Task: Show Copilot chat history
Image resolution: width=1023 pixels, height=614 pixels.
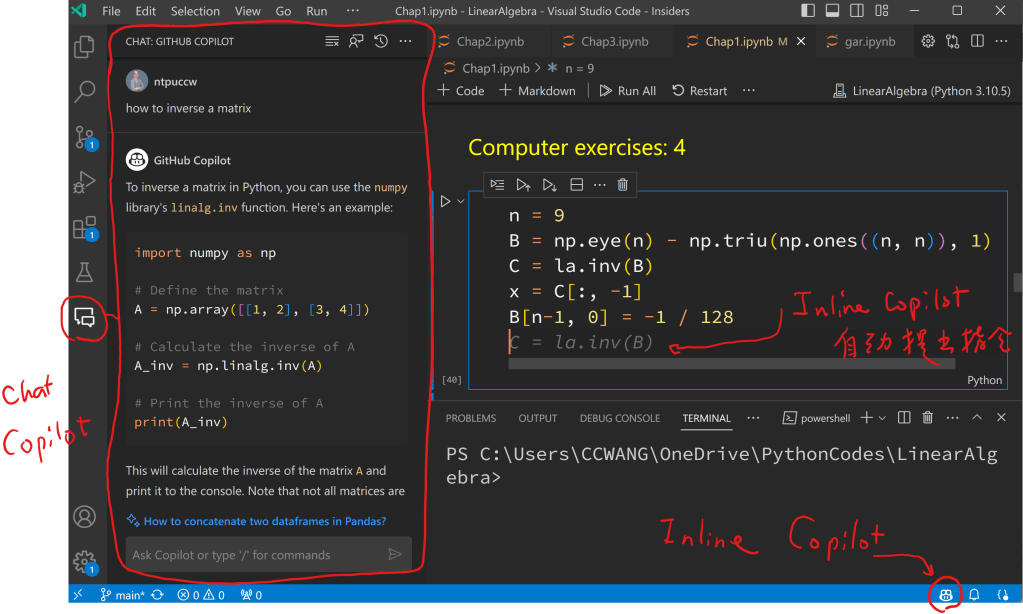Action: pos(381,42)
